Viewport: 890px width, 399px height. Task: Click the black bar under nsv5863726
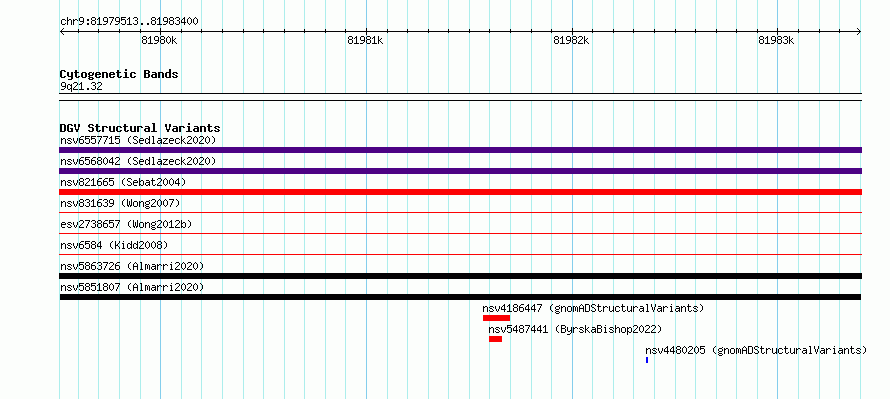[x=460, y=276]
